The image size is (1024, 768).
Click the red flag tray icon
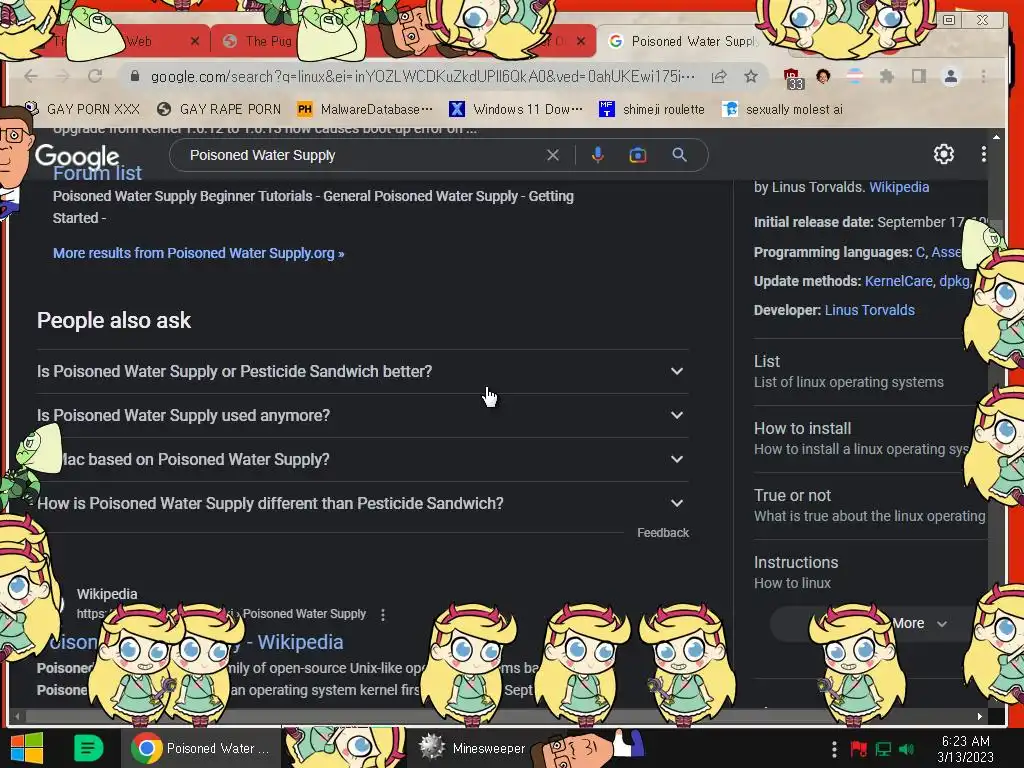(859, 749)
